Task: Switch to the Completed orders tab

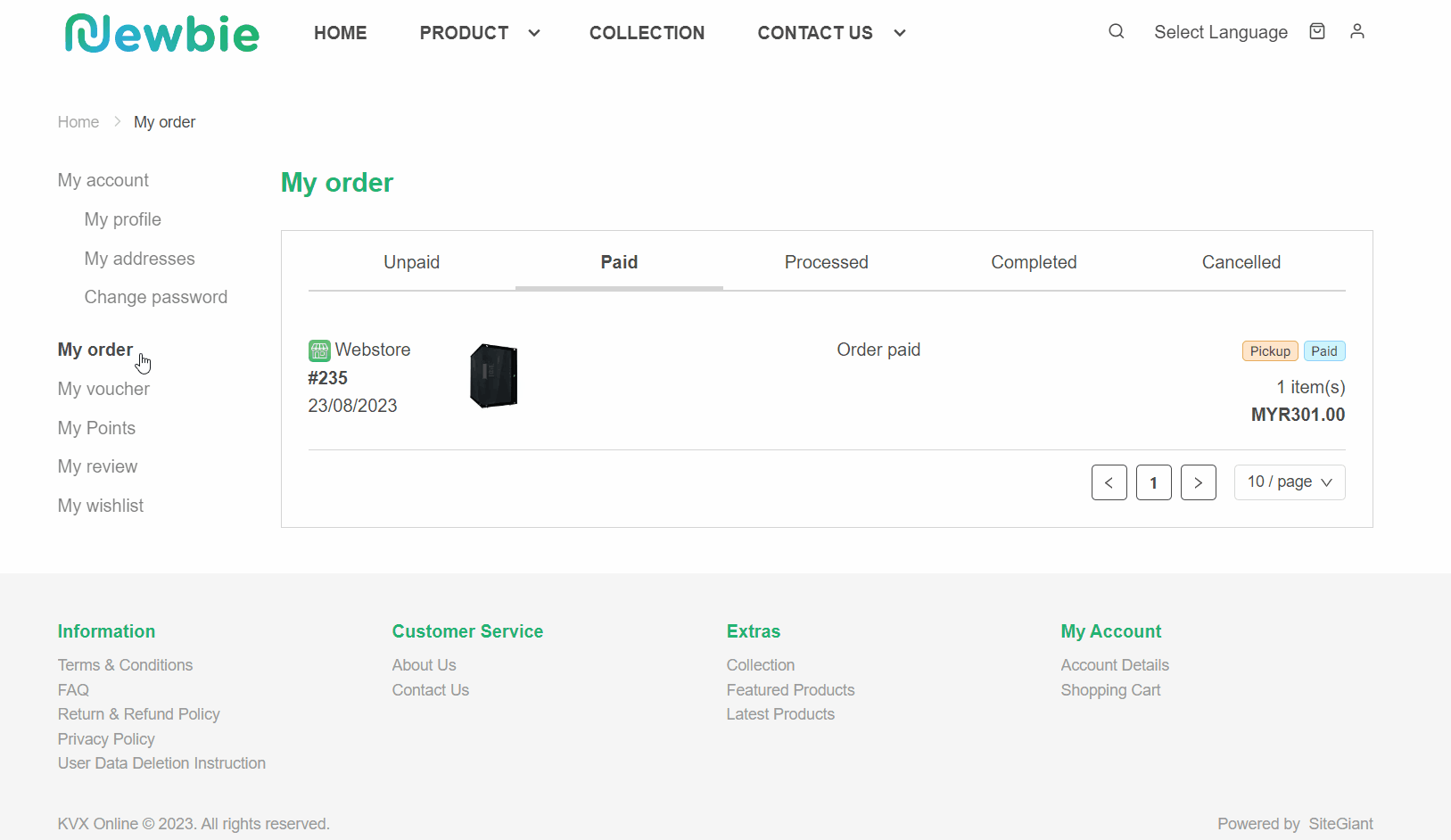Action: tap(1034, 262)
